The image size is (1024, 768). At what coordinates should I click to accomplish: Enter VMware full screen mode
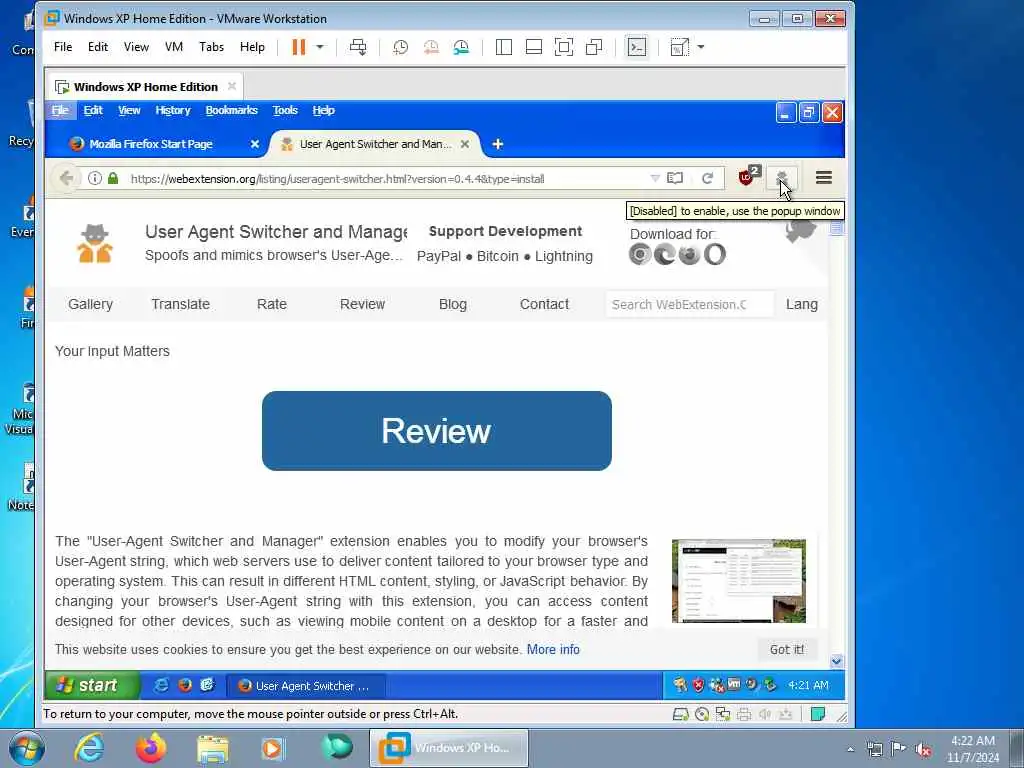pos(564,47)
